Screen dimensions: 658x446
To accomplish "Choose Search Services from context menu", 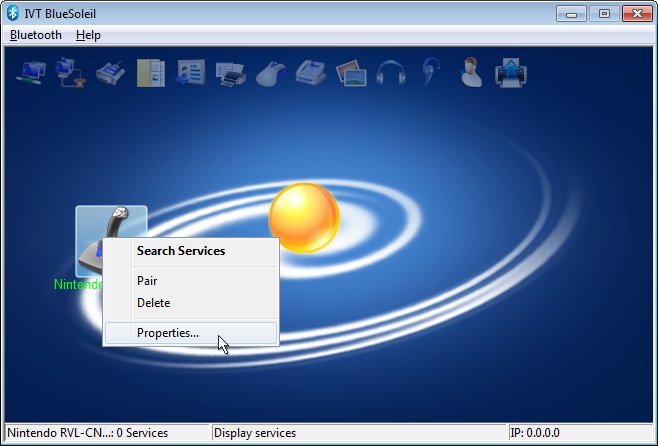I will pos(191,251).
